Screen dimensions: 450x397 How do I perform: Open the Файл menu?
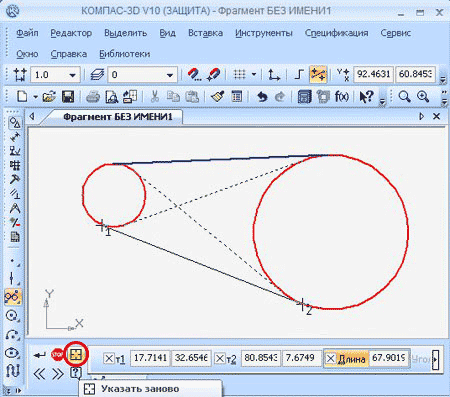[x=27, y=33]
